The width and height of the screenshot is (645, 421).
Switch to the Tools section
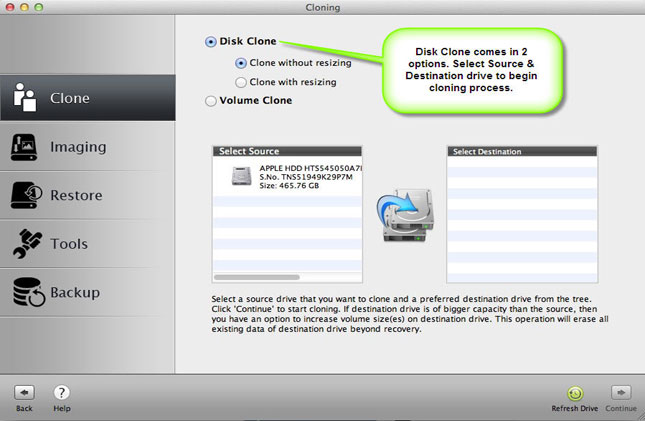click(69, 244)
